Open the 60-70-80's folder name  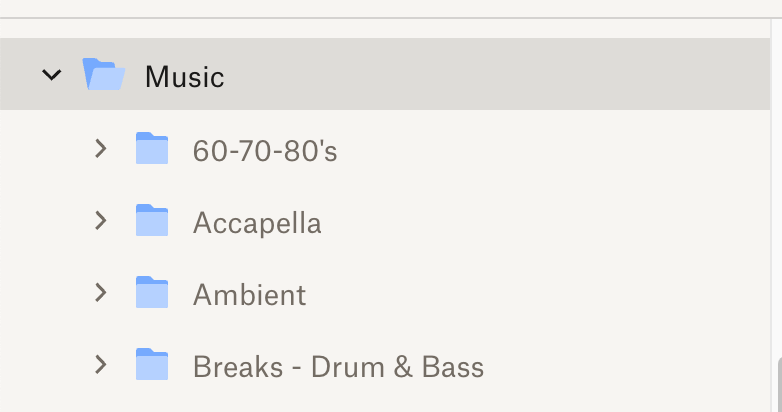pyautogui.click(x=265, y=151)
